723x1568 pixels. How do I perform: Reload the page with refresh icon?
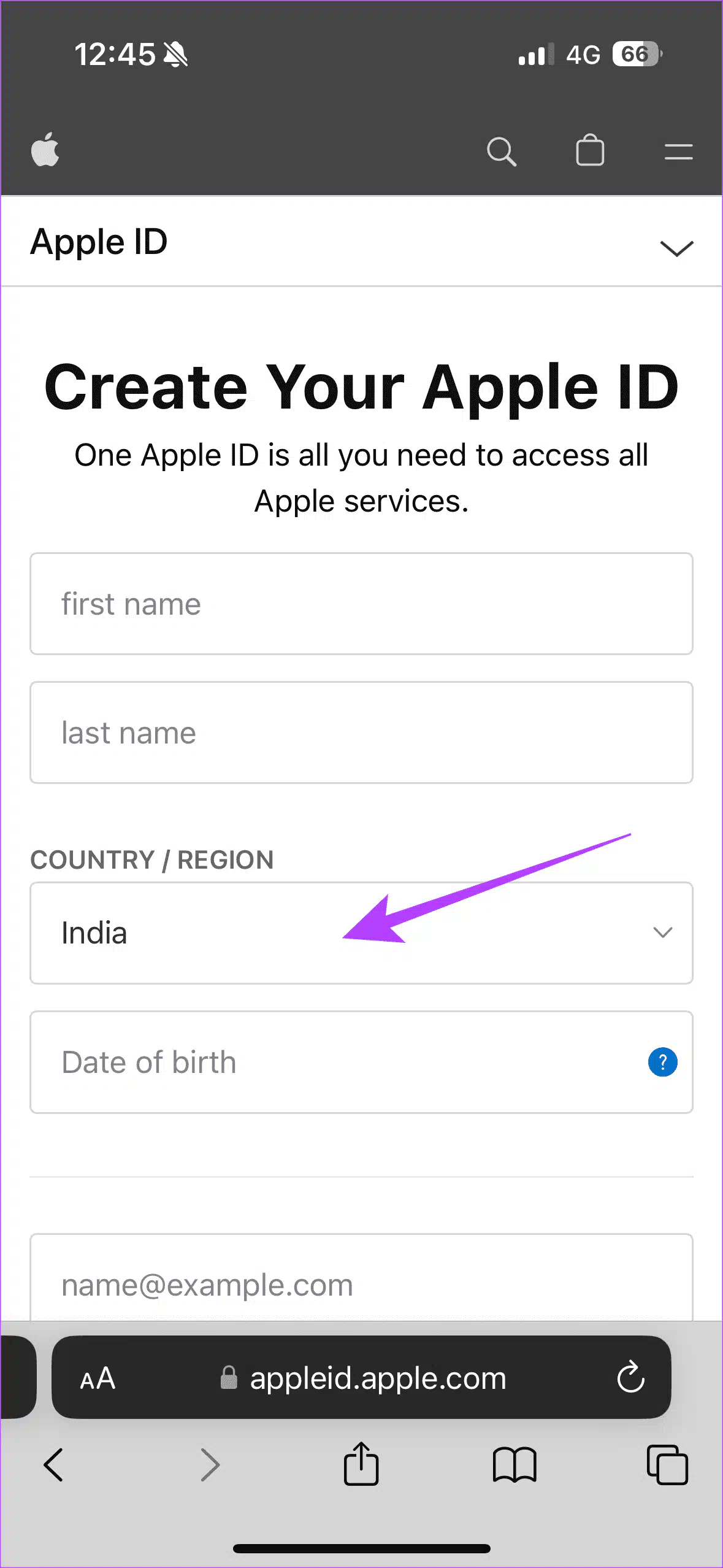[x=631, y=1378]
